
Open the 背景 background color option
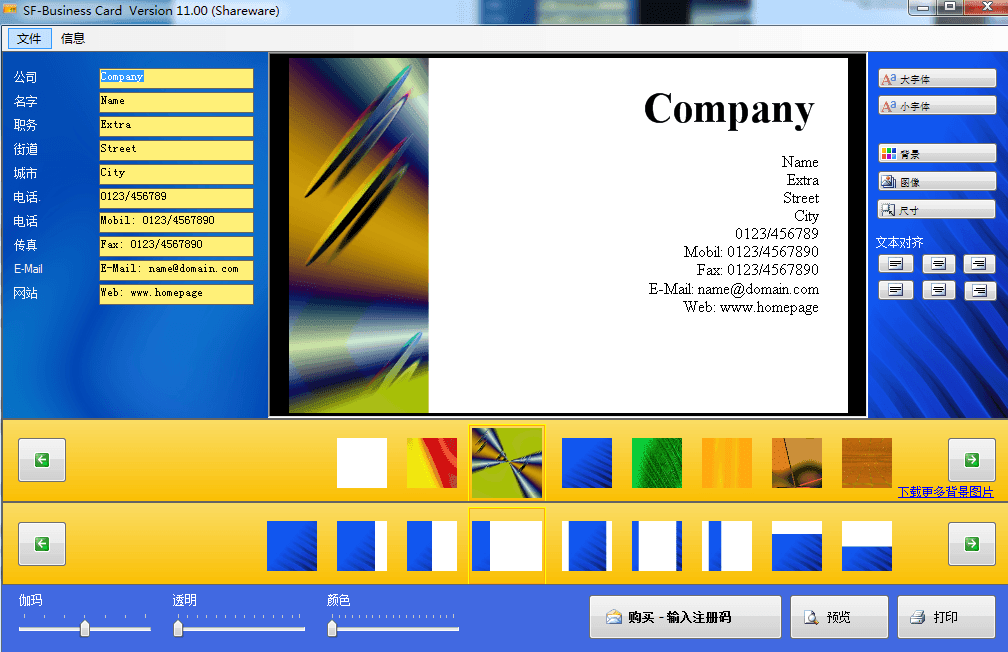coord(936,154)
